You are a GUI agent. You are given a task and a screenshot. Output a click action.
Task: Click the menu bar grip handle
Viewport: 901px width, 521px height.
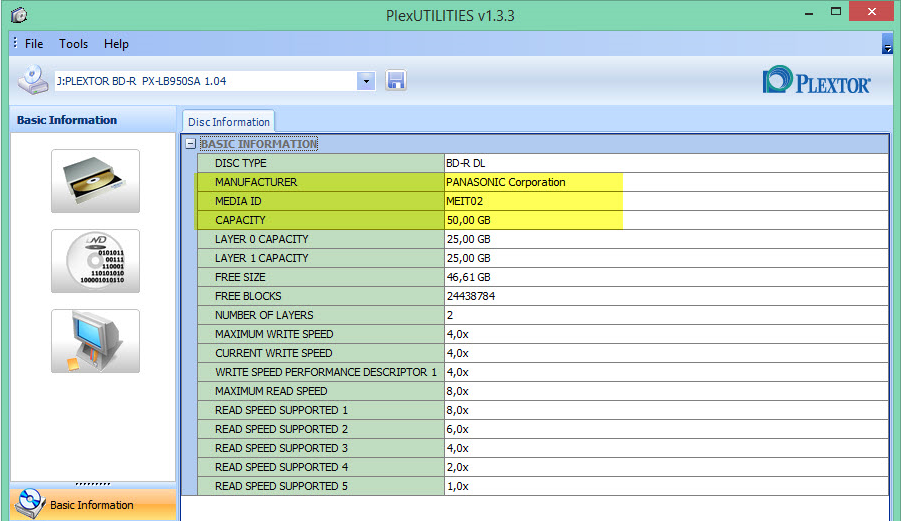pyautogui.click(x=15, y=43)
